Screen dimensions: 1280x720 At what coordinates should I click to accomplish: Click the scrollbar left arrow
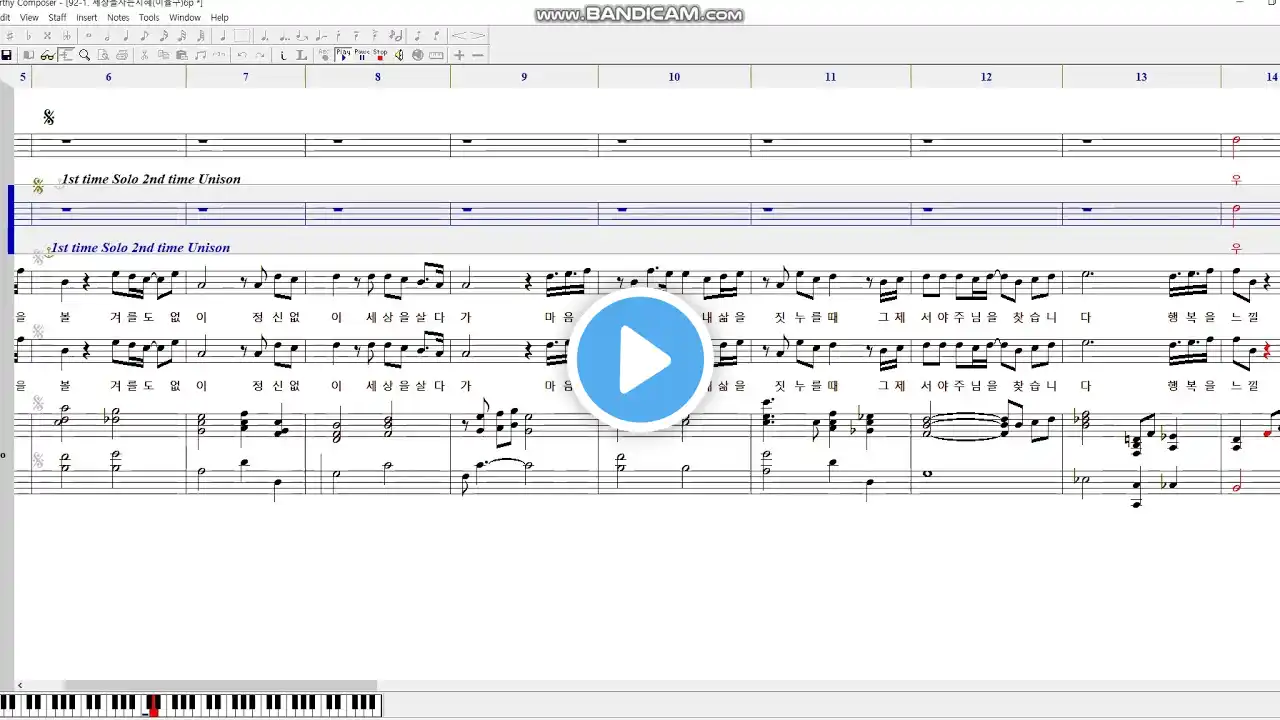pyautogui.click(x=20, y=685)
